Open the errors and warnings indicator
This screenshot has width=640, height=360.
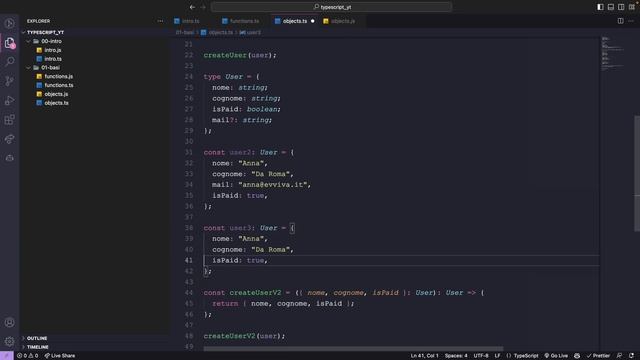(x=27, y=356)
